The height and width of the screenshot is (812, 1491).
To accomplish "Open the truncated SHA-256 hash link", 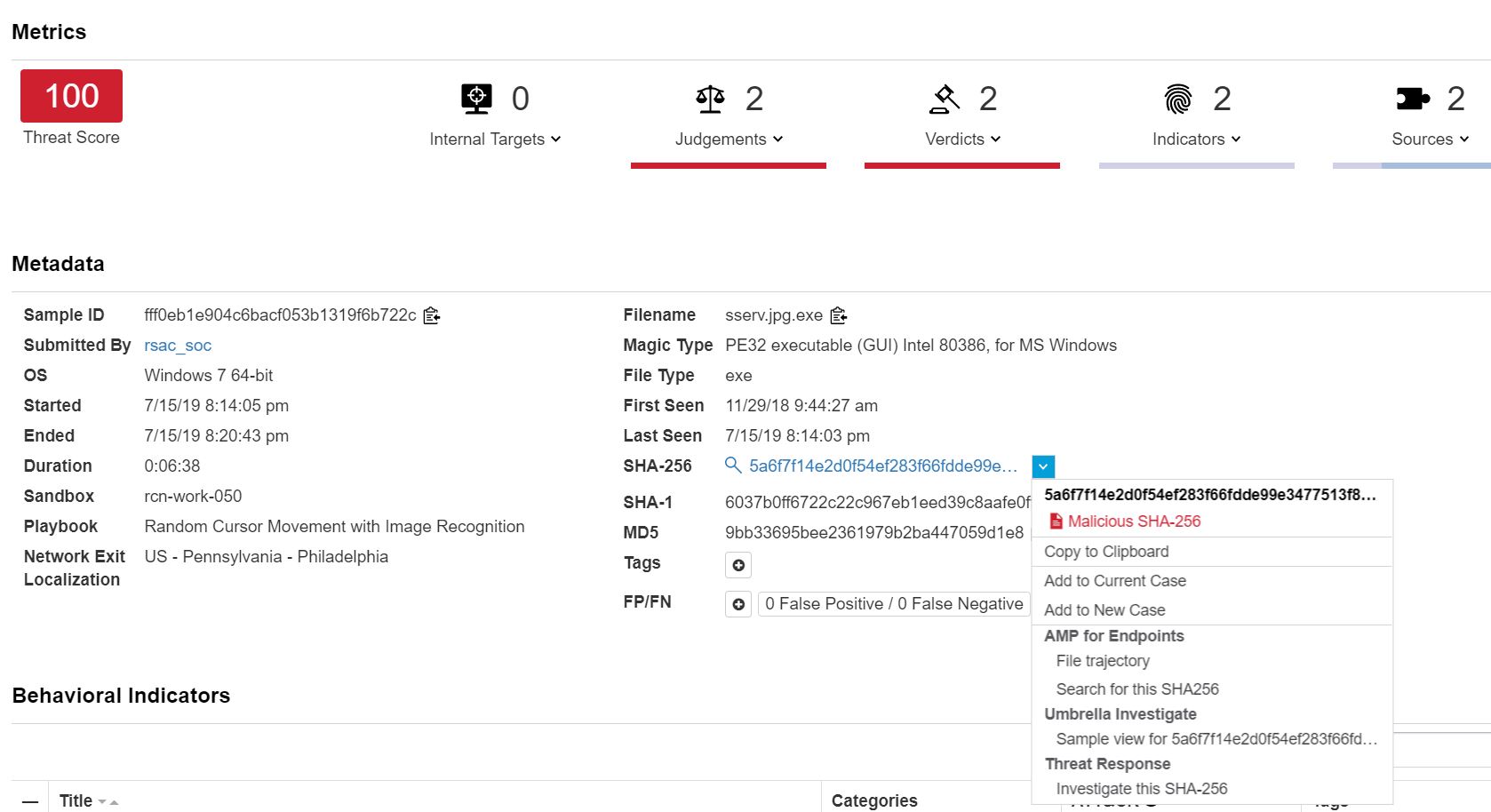I will point(882,466).
